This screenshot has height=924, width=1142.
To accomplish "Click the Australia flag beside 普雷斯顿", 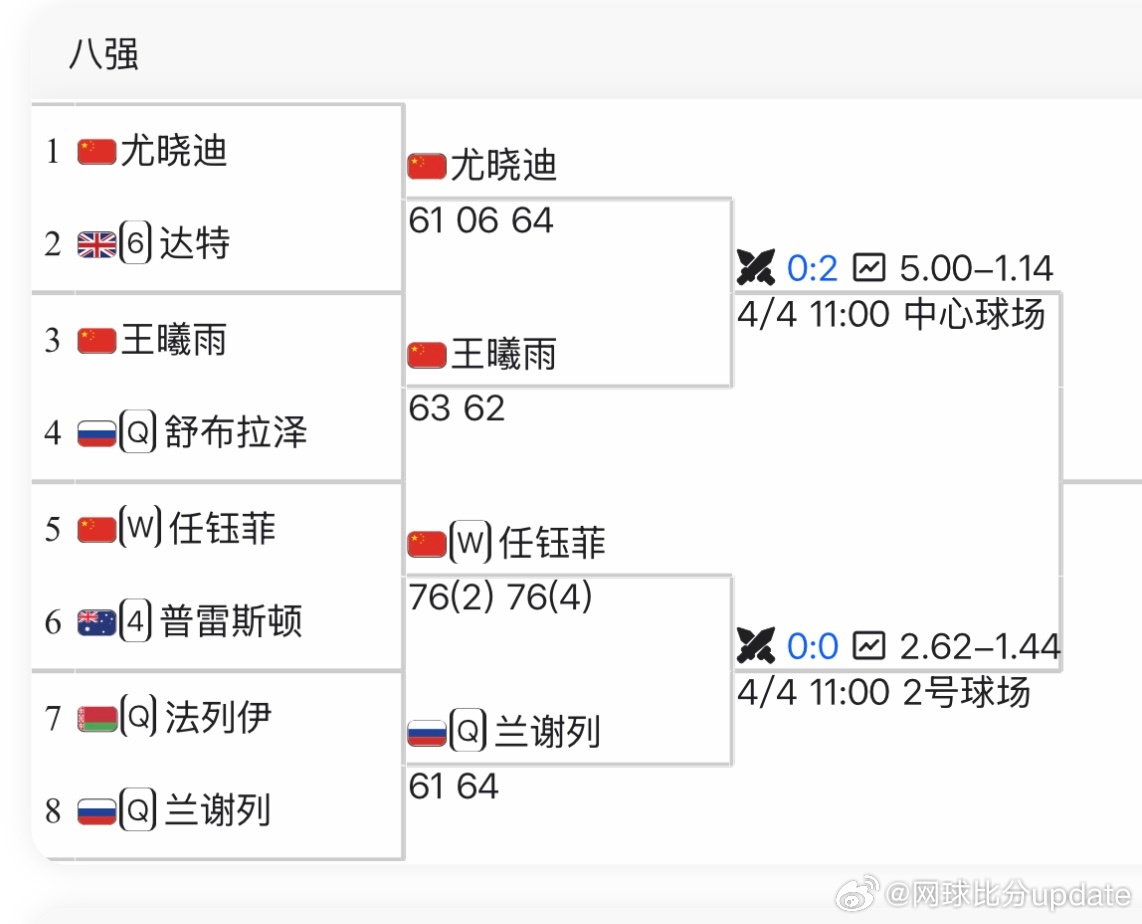I will [95, 621].
